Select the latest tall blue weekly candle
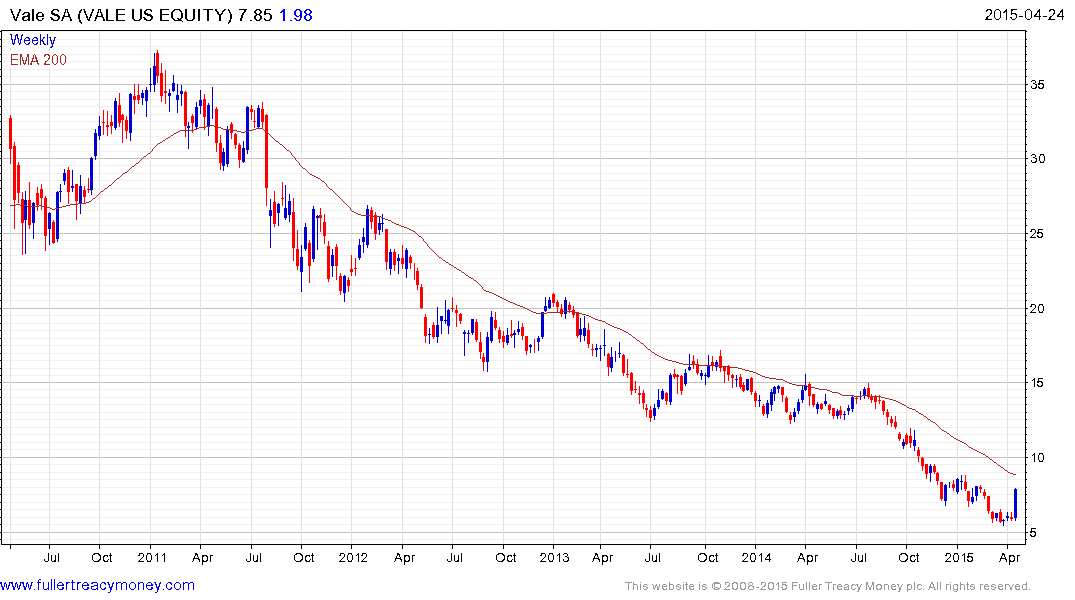This screenshot has height=600, width=1075. [1015, 504]
